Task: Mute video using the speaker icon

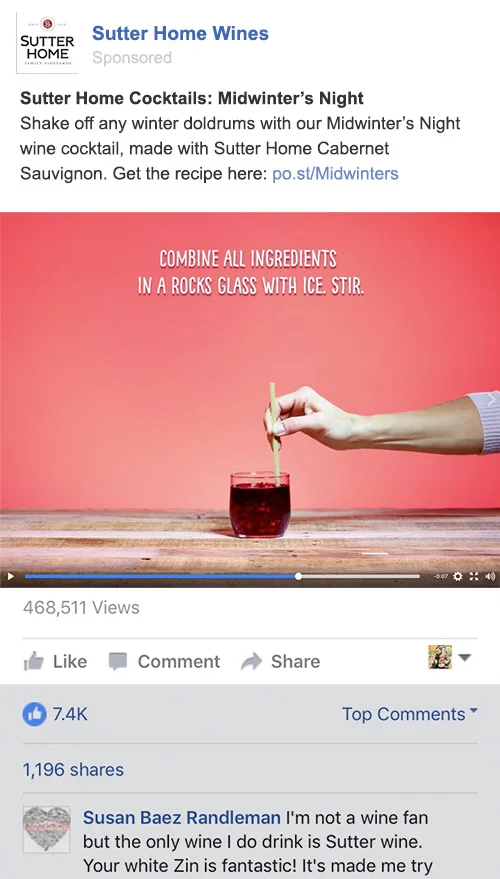Action: 490,576
